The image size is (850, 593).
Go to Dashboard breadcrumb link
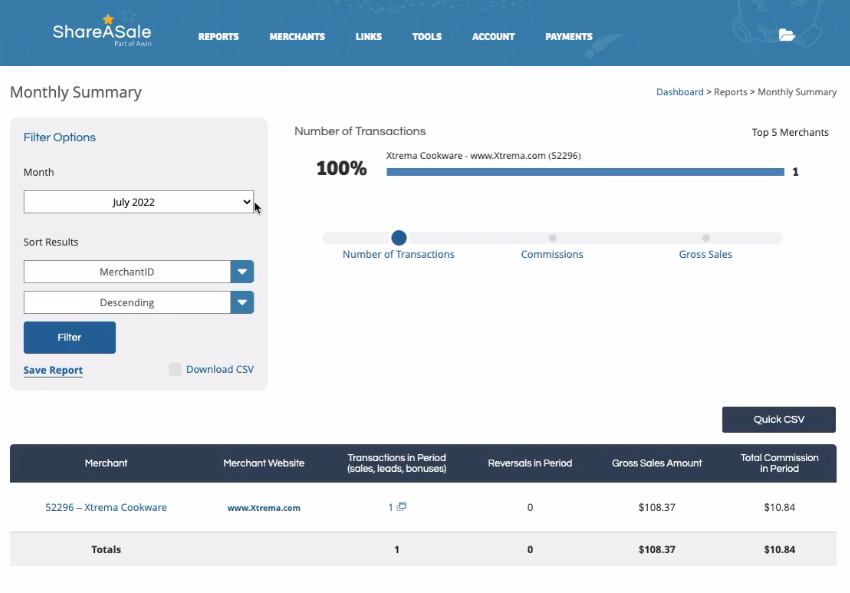coord(679,92)
